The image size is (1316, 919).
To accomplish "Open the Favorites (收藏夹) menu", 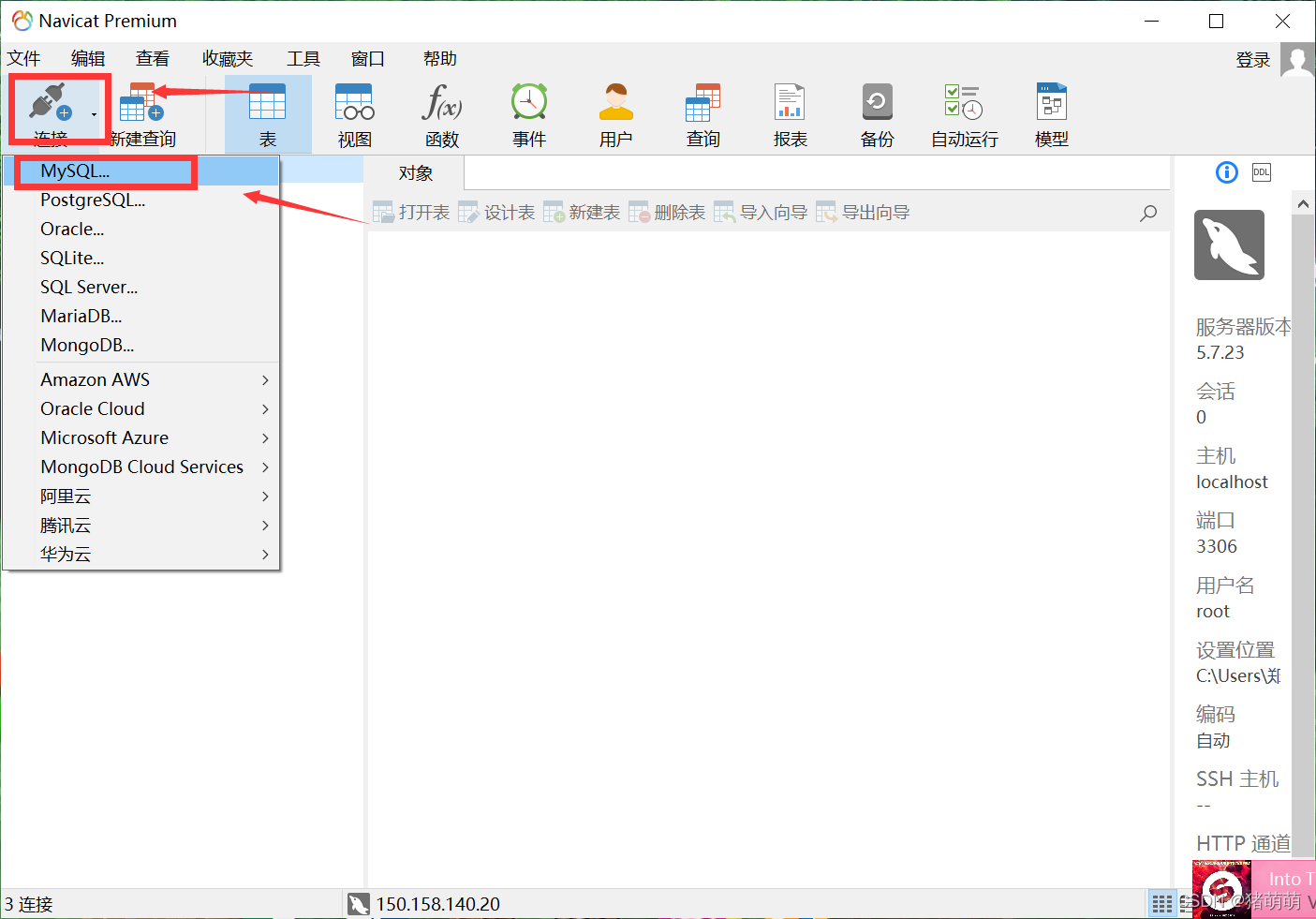I will pos(228,59).
